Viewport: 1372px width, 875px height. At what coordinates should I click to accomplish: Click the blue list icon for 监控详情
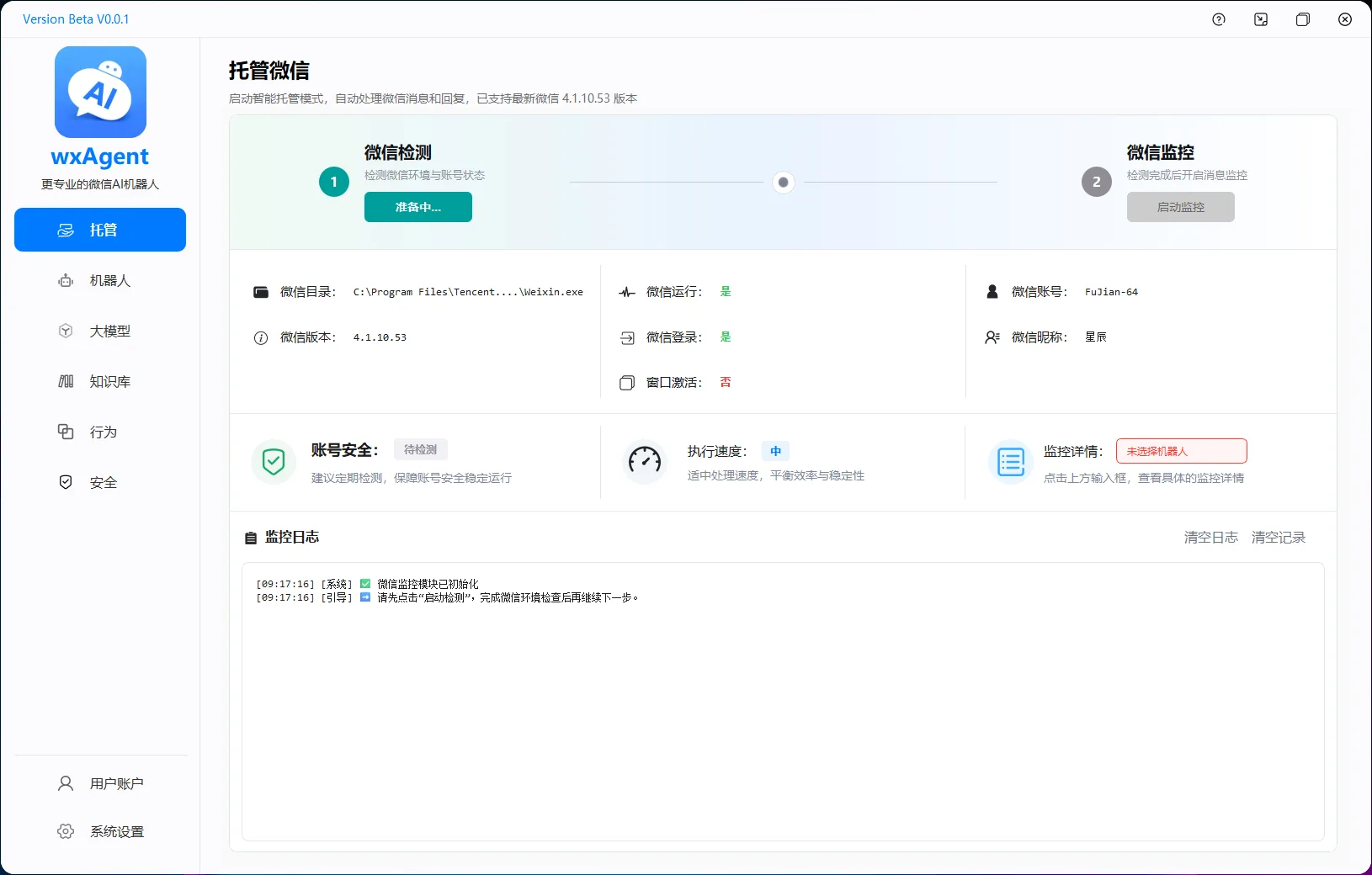[x=1011, y=462]
